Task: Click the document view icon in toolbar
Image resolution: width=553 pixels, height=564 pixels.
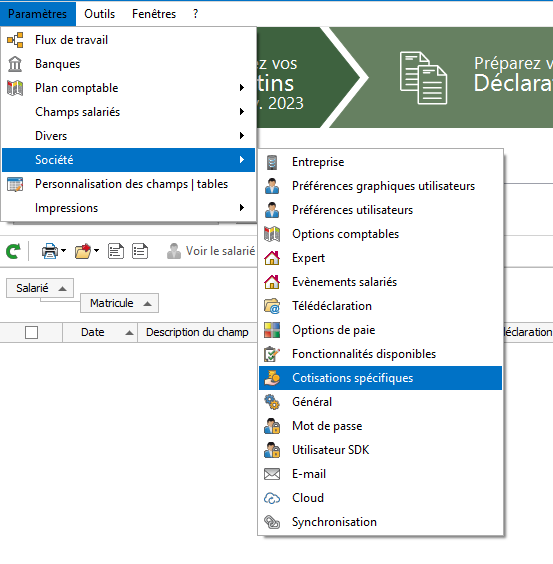Action: pyautogui.click(x=116, y=251)
